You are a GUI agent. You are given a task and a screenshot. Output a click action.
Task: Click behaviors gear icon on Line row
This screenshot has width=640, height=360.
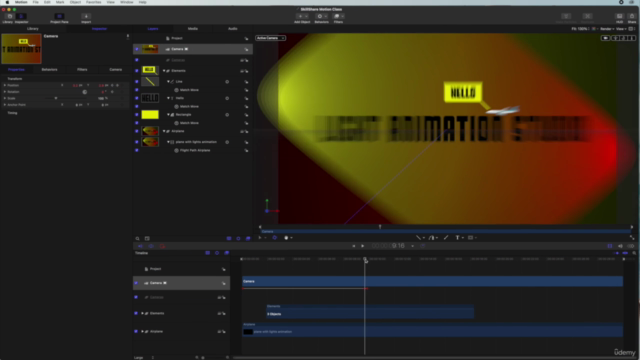(x=227, y=82)
